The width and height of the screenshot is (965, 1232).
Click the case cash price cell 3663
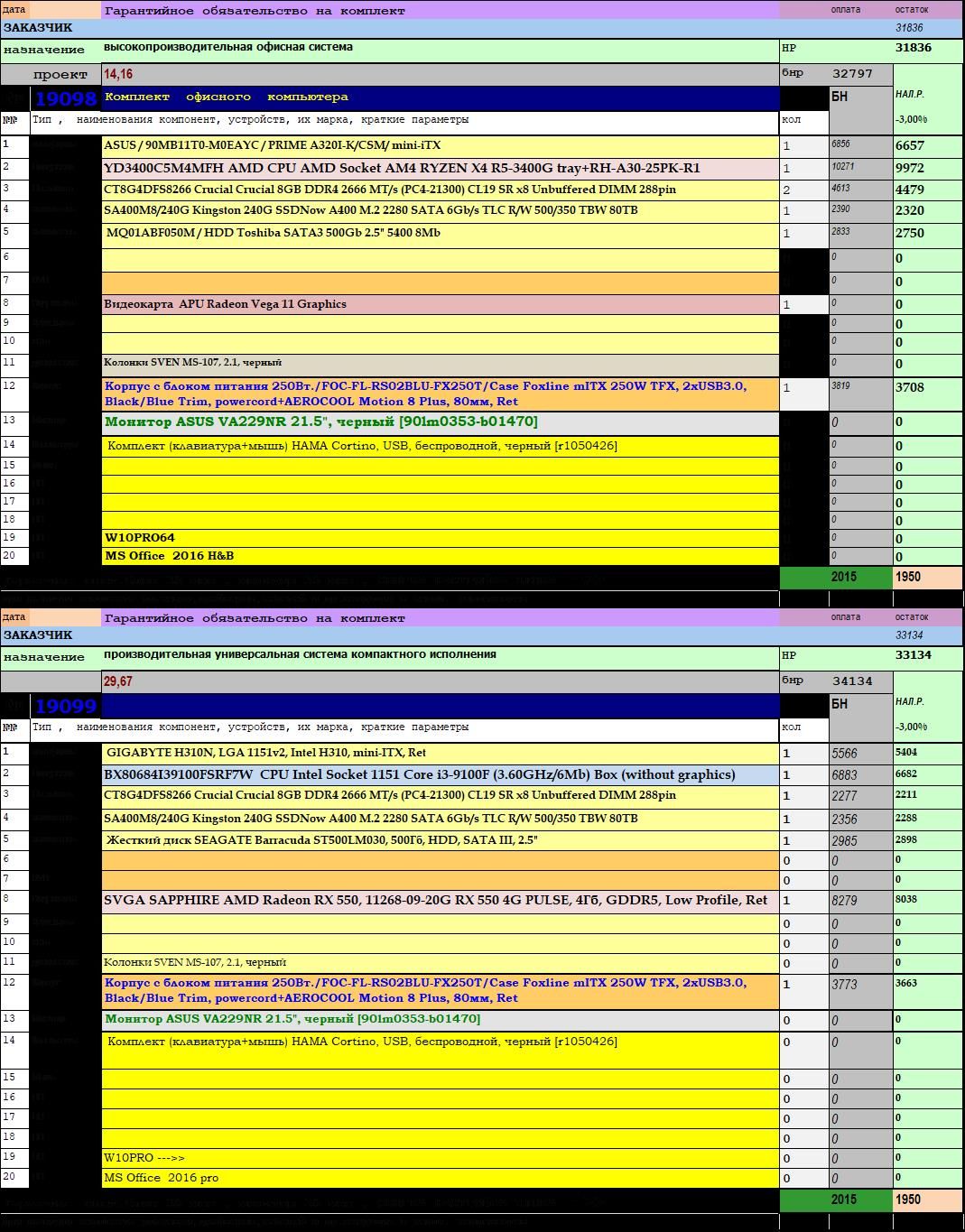point(928,991)
